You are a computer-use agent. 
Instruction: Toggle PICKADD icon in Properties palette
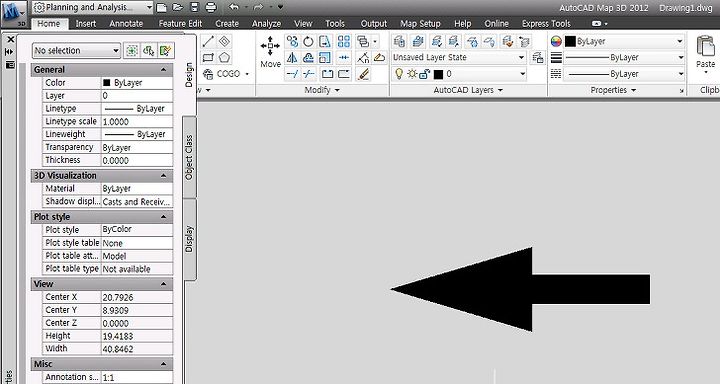[x=132, y=51]
